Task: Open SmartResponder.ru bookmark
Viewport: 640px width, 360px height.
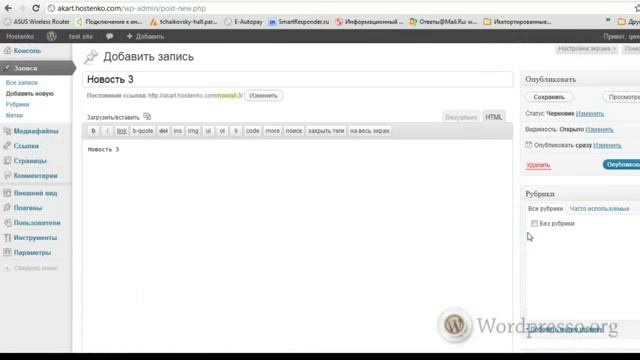Action: (299, 22)
